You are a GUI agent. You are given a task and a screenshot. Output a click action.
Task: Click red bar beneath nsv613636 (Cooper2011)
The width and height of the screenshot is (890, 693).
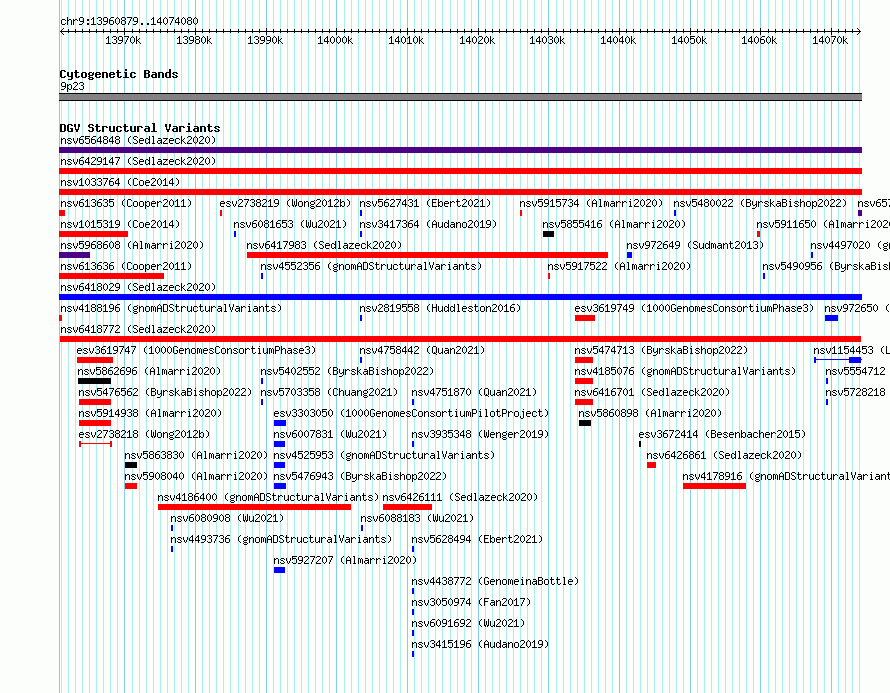(x=111, y=276)
